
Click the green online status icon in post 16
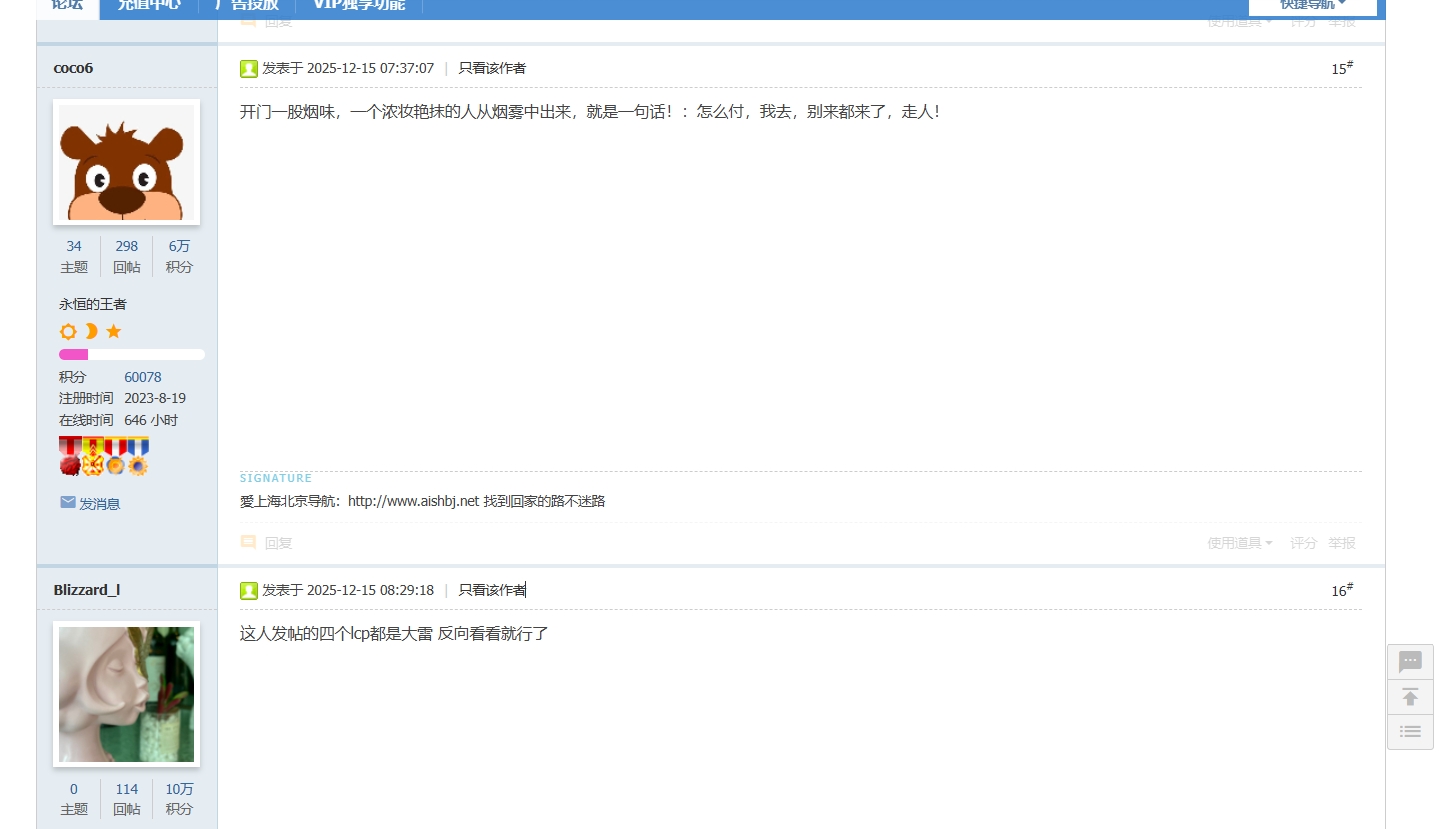[x=248, y=590]
